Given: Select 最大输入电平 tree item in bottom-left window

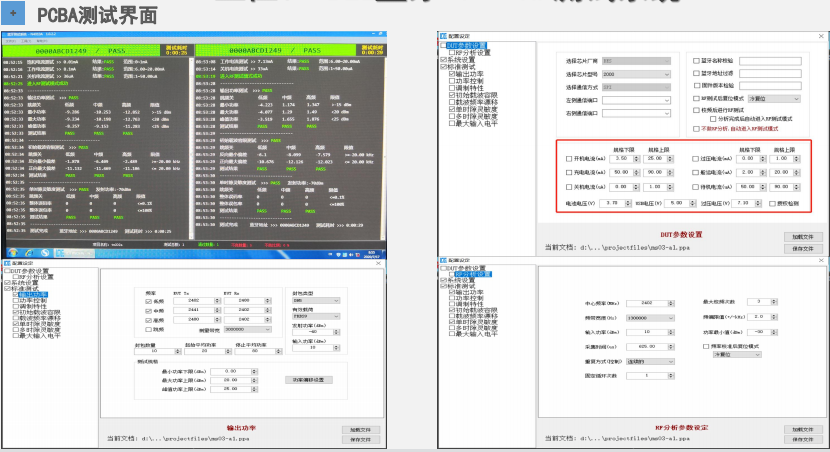Looking at the screenshot, I should coord(40,336).
